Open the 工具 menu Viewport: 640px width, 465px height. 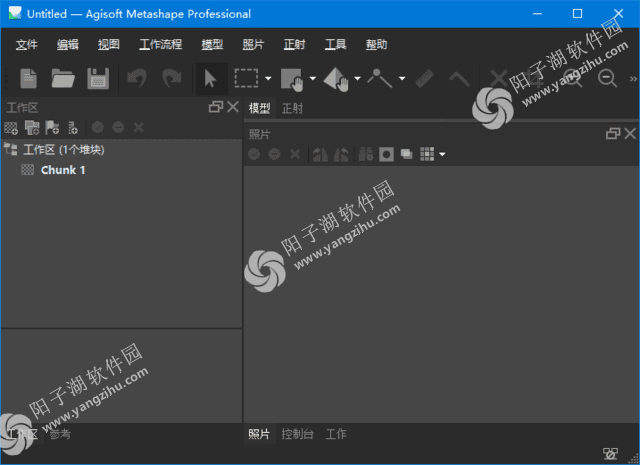[336, 44]
